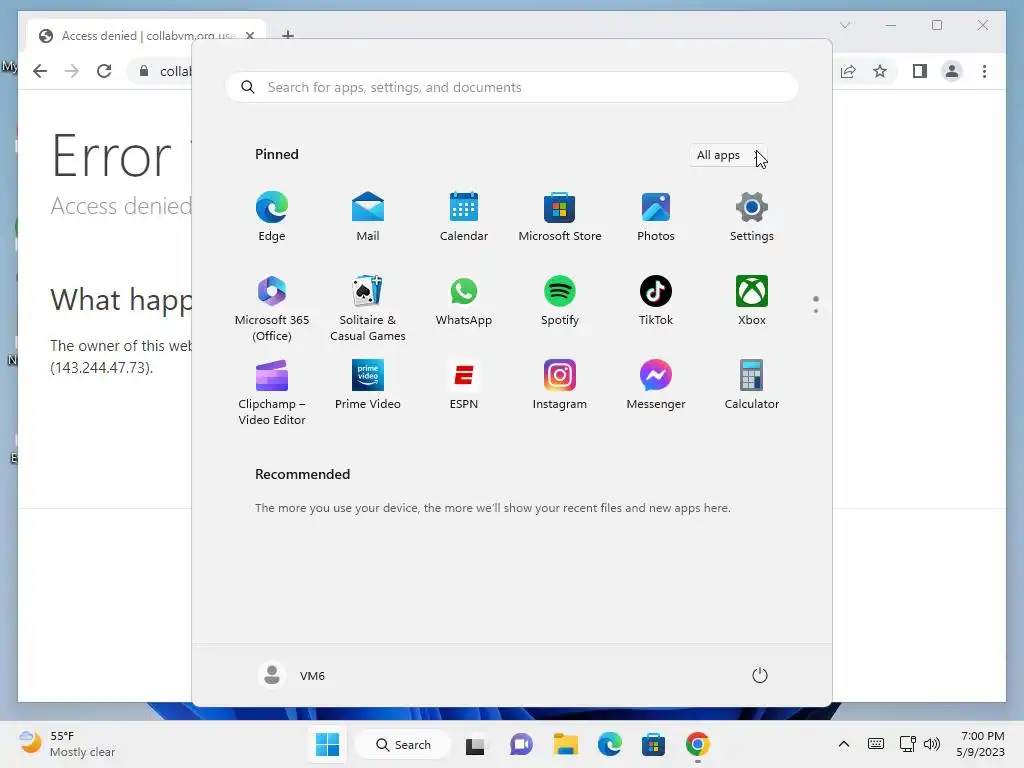Open the Messenger app
This screenshot has width=1024, height=768.
[x=656, y=385]
